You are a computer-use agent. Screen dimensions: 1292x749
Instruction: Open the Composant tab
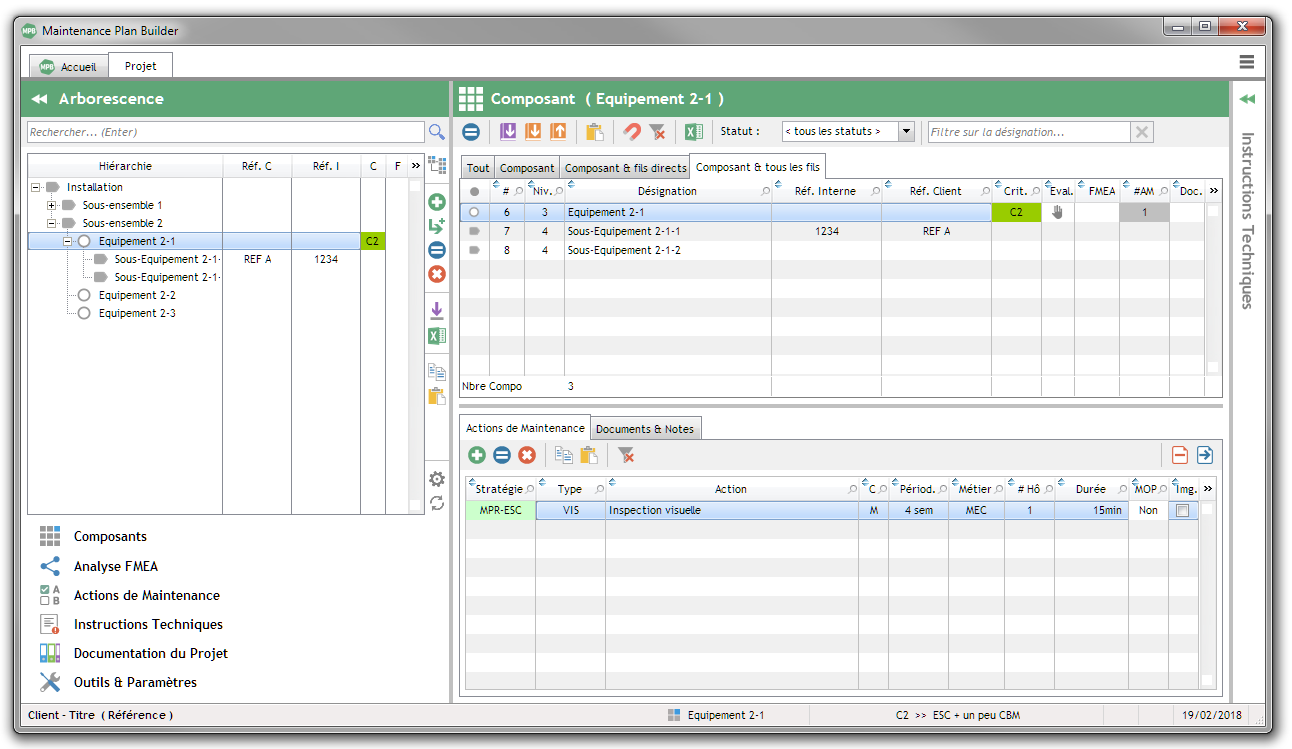click(x=527, y=168)
